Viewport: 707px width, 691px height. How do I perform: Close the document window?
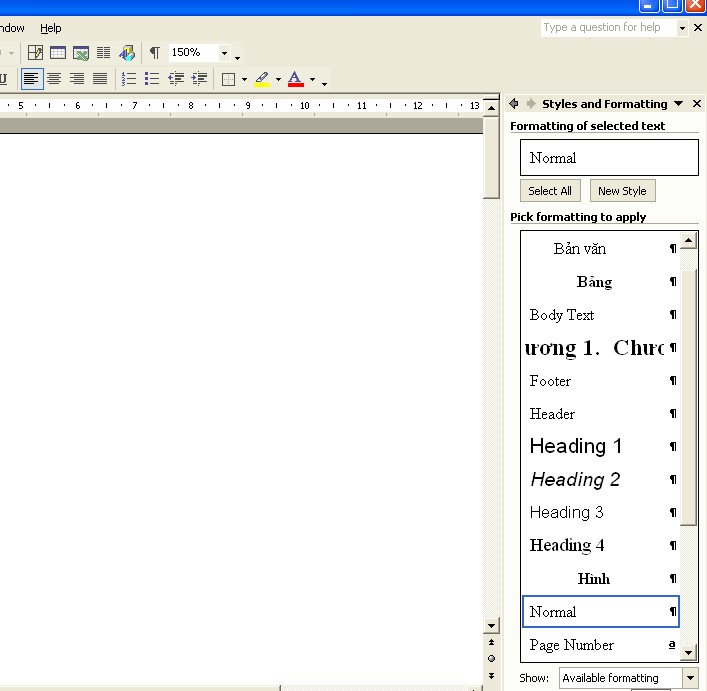[698, 27]
